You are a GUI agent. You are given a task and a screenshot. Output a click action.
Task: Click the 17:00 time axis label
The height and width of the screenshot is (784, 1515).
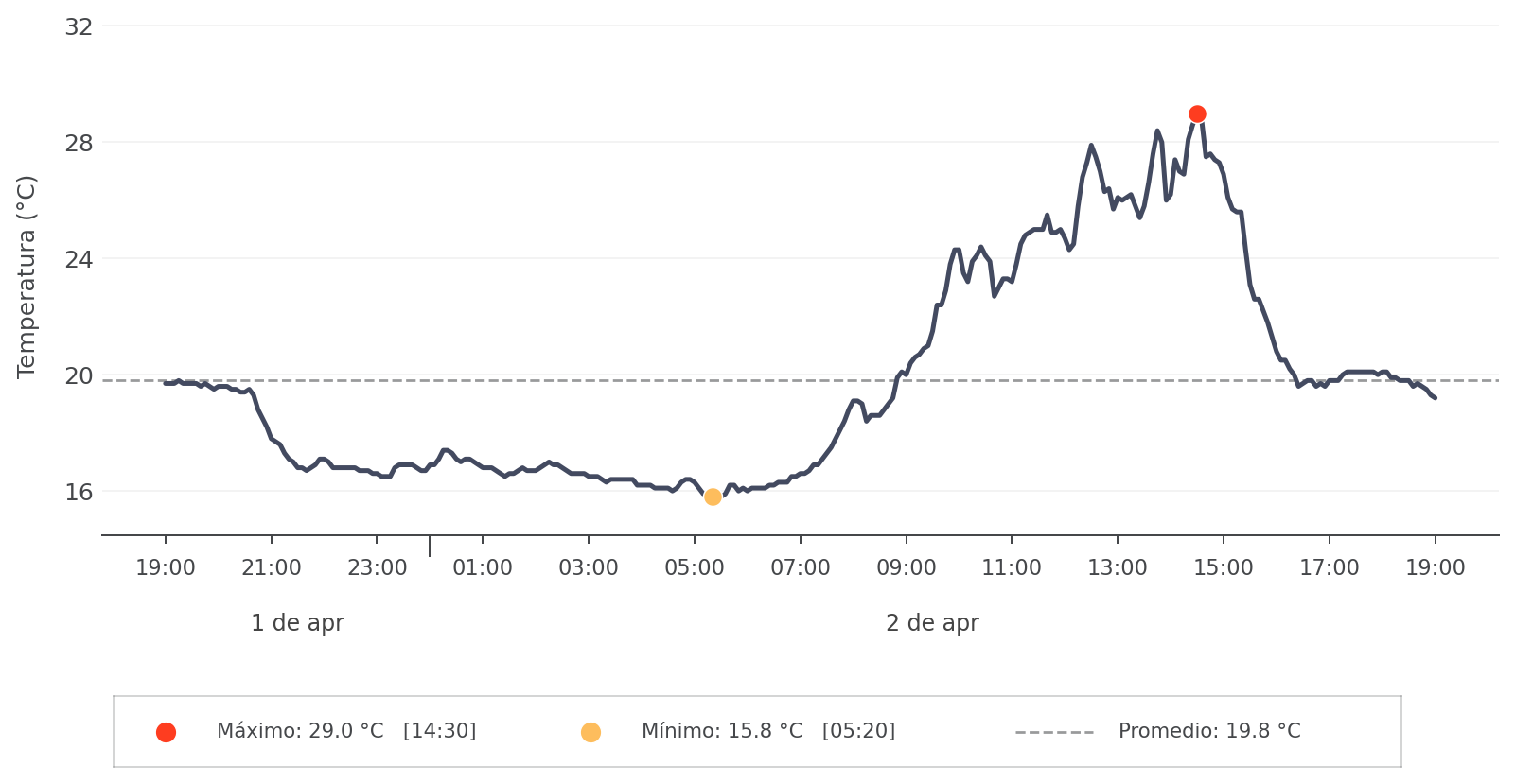[1330, 568]
